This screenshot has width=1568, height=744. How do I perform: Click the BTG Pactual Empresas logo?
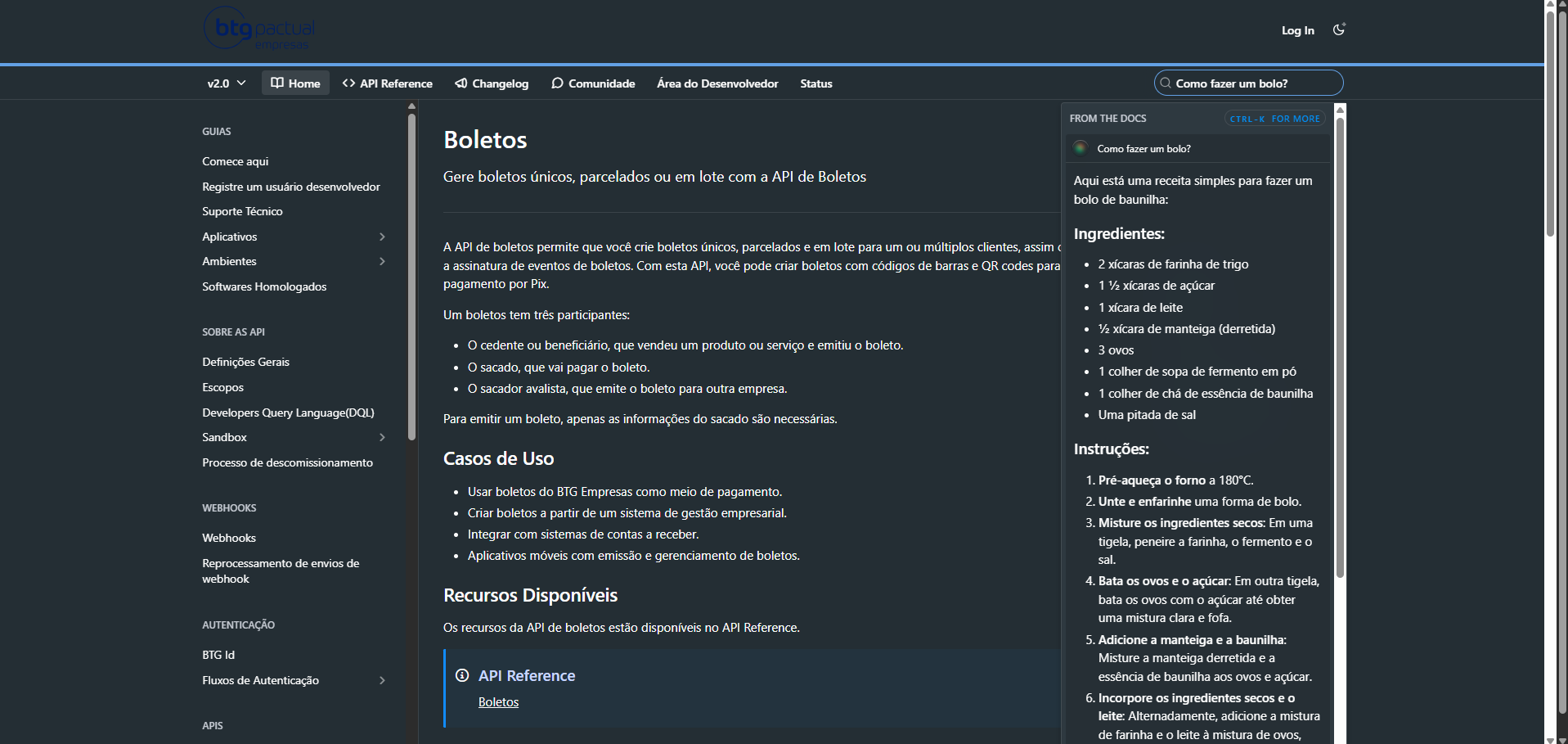click(259, 29)
